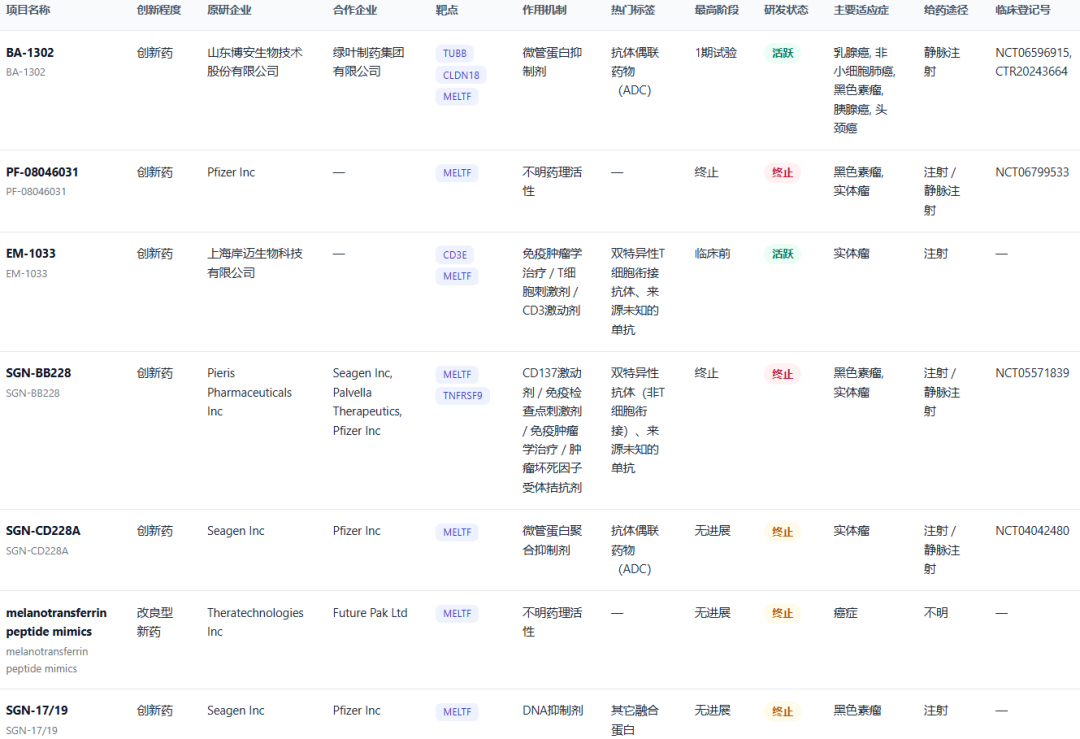Click MELTF tag in EM-1033 row
Viewport: 1080px width, 739px height.
click(x=457, y=276)
